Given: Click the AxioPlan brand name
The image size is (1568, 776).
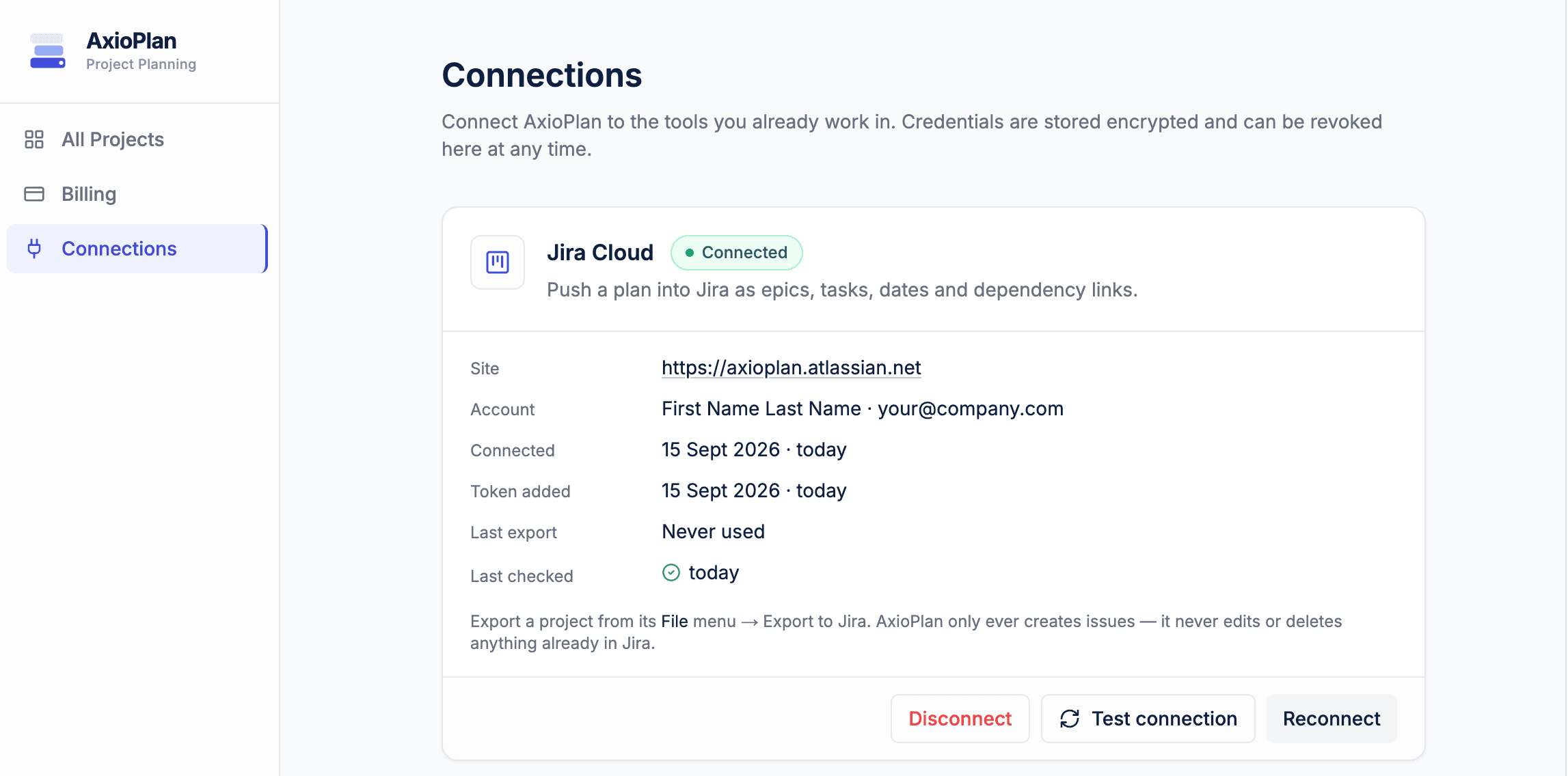Looking at the screenshot, I should [131, 41].
